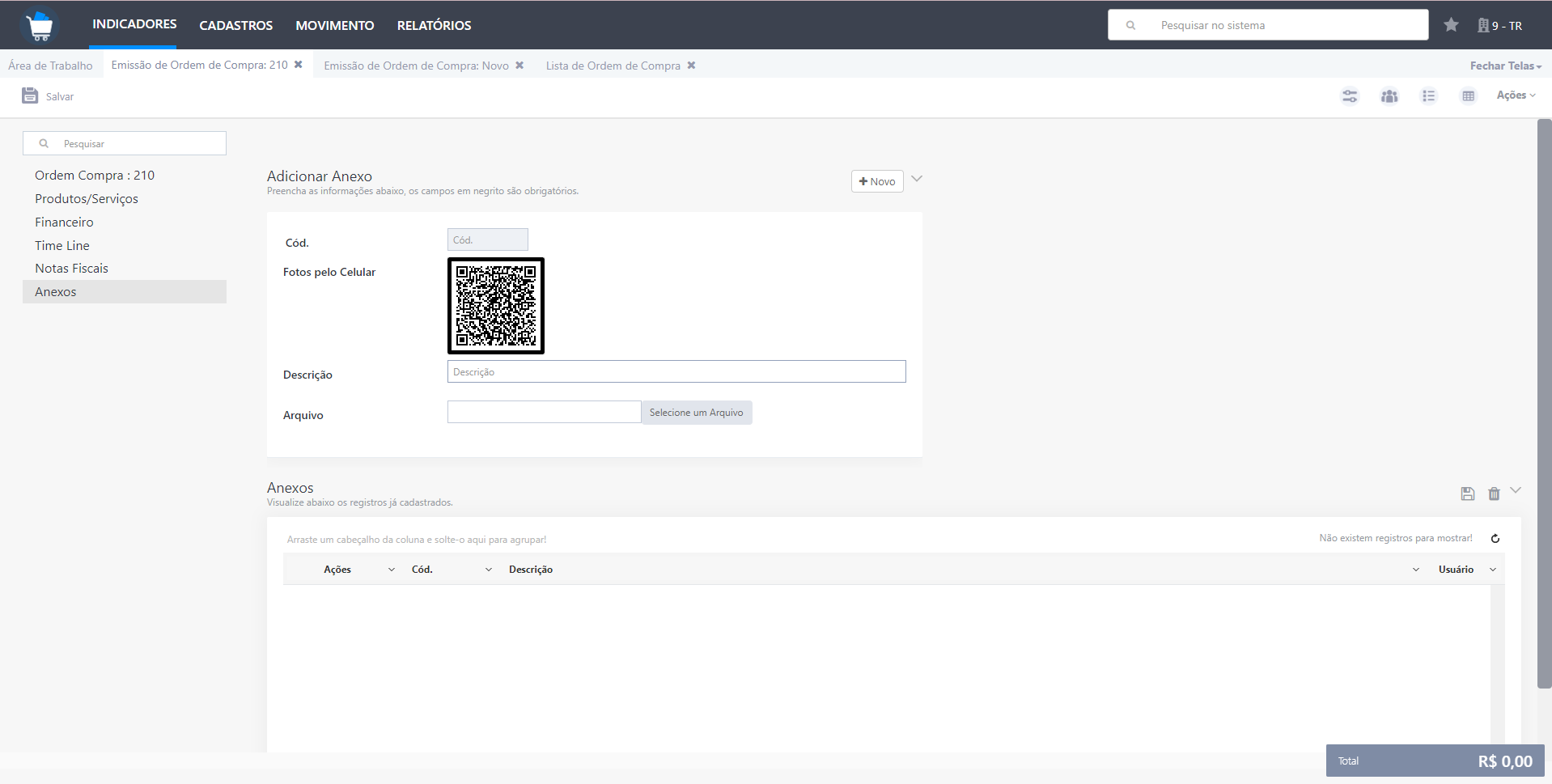Click the Cód. input field
The width and height of the screenshot is (1552, 784).
click(x=488, y=239)
